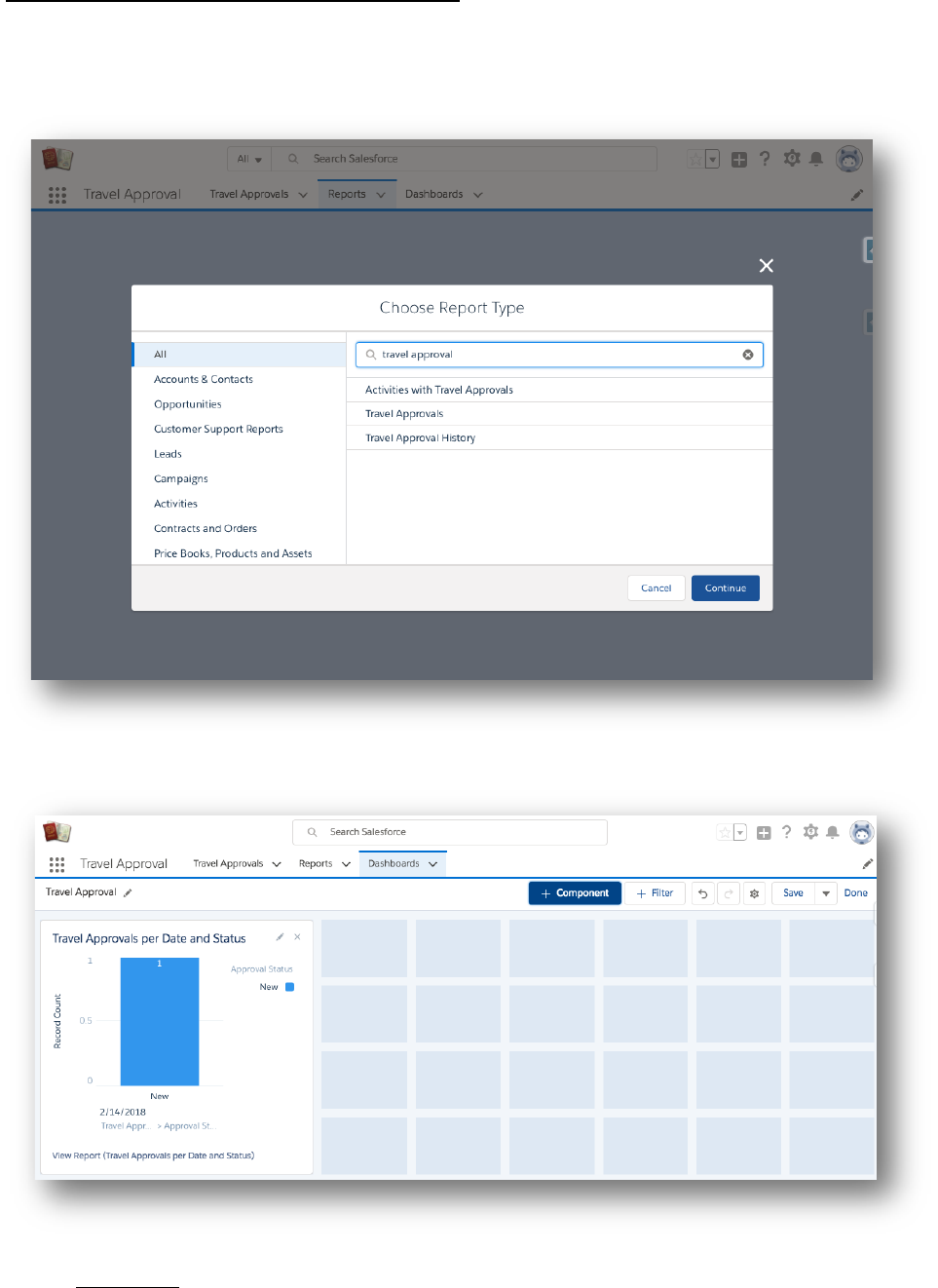Expand Dashboards tab menu in upper screenshot
The height and width of the screenshot is (1288, 938).
478,195
